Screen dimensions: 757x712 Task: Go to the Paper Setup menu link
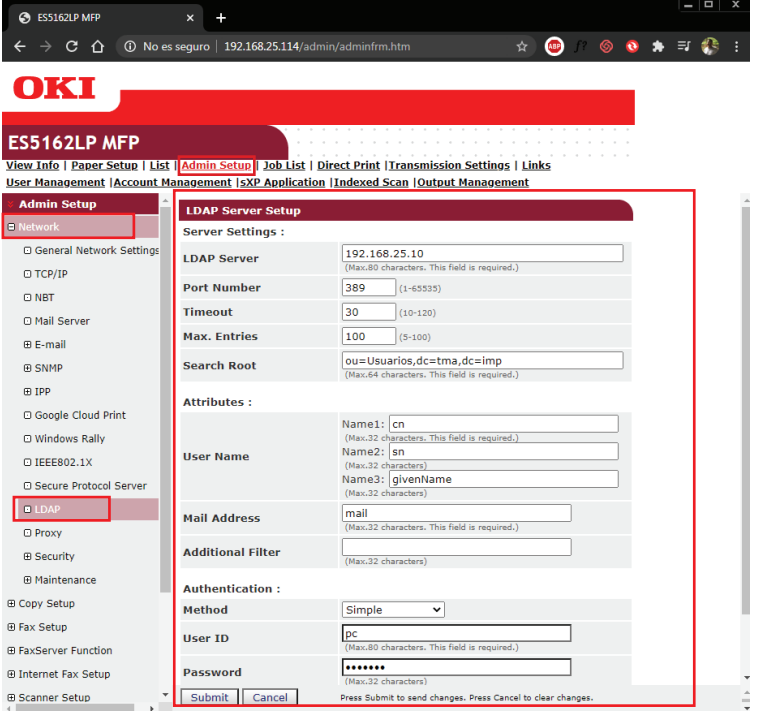point(104,166)
